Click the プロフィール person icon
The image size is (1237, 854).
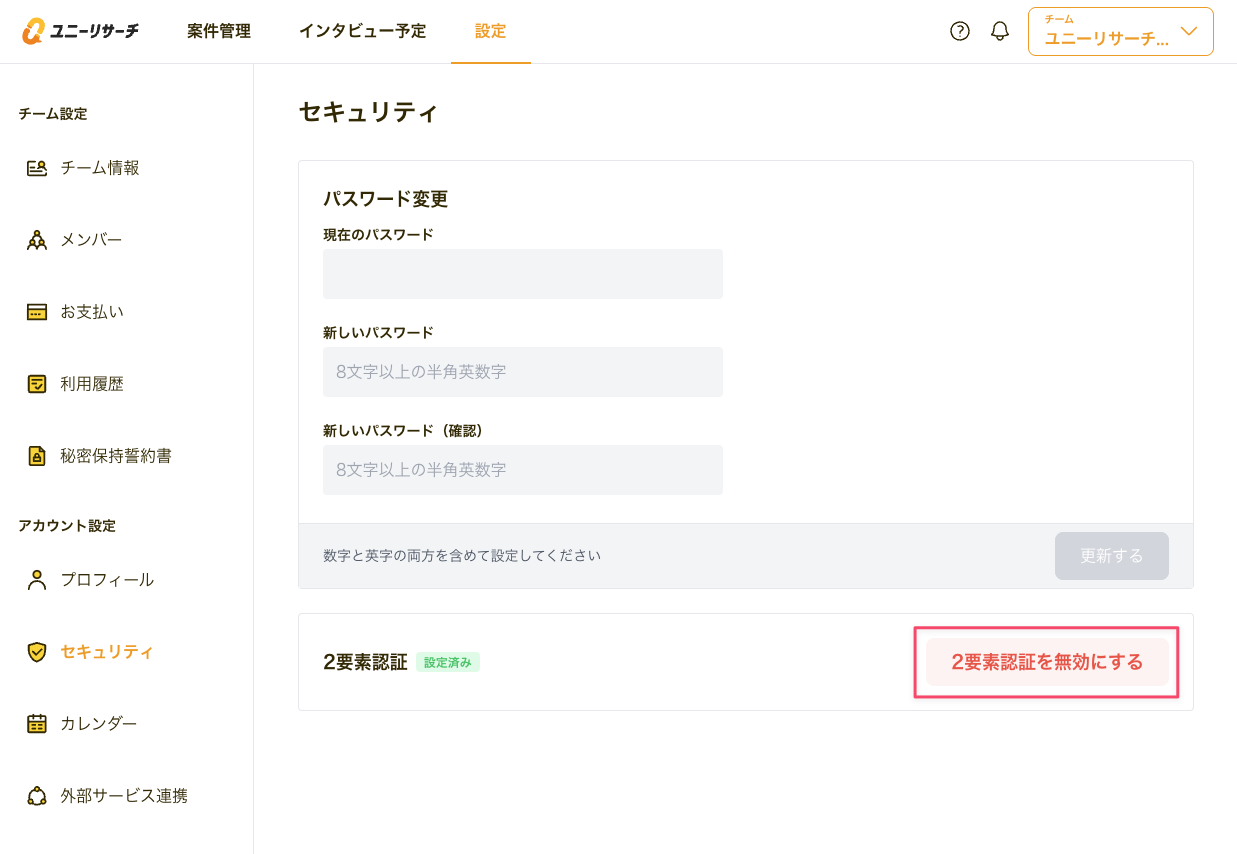pyautogui.click(x=37, y=580)
